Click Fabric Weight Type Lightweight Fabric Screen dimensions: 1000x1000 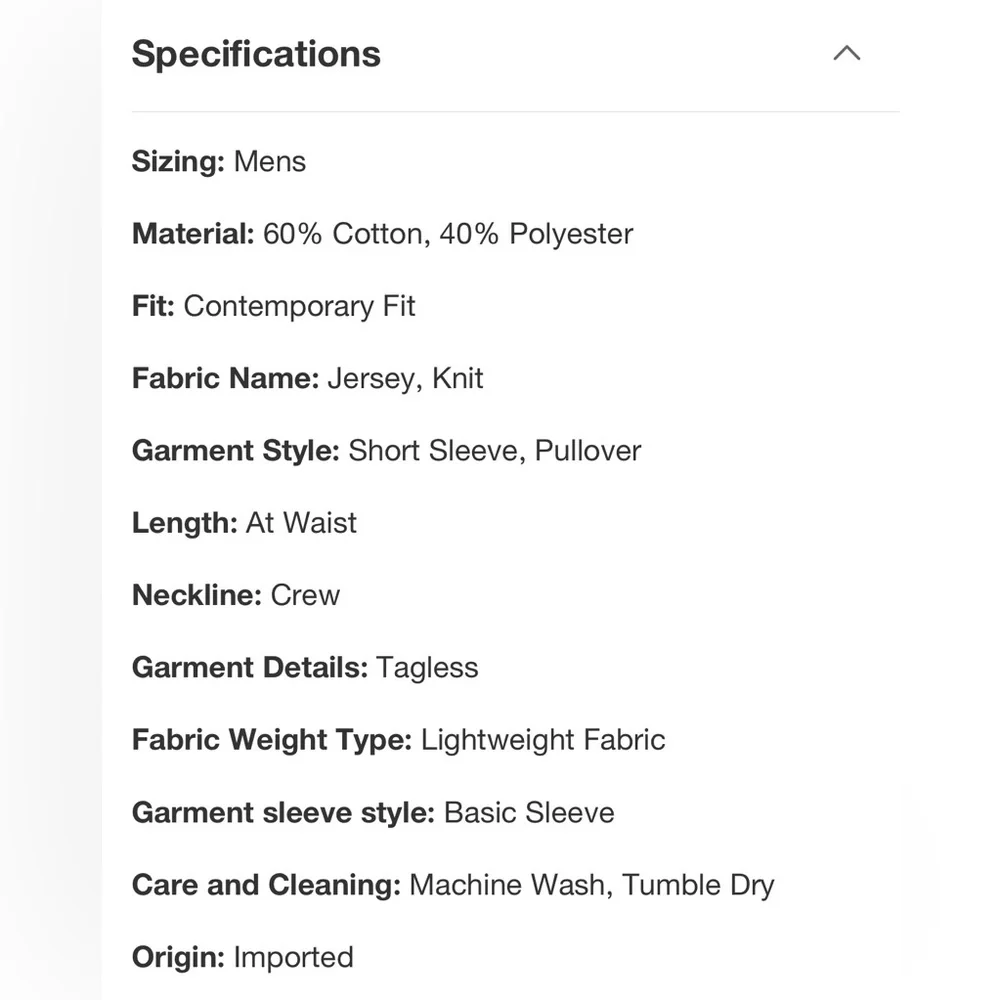click(399, 740)
